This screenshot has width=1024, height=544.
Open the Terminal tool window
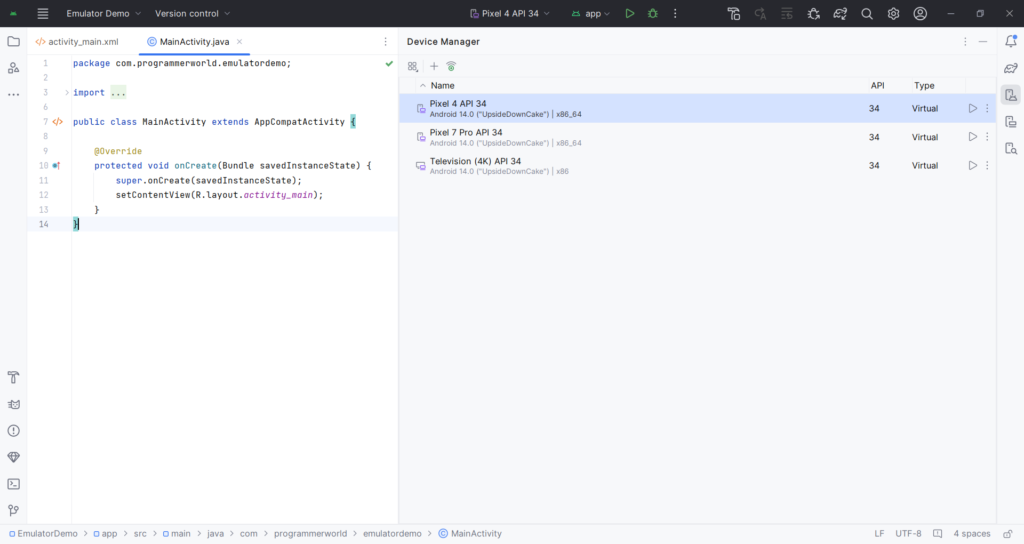[x=13, y=484]
